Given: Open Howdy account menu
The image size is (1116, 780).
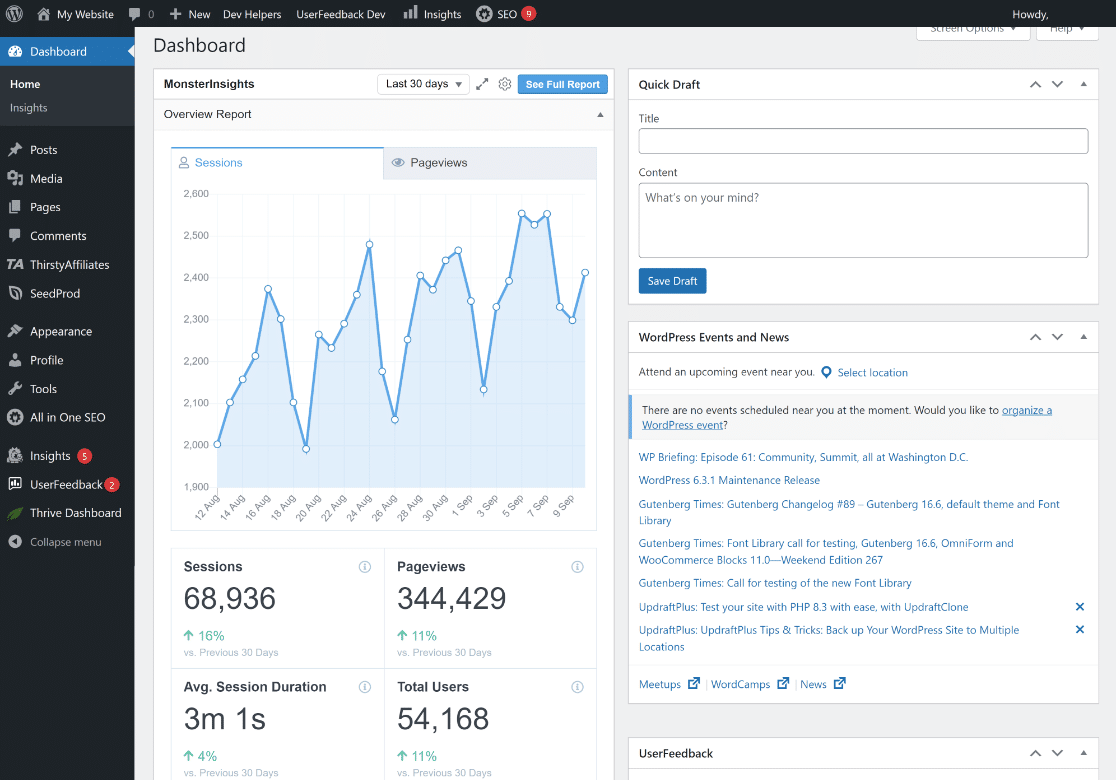Looking at the screenshot, I should (x=1030, y=14).
